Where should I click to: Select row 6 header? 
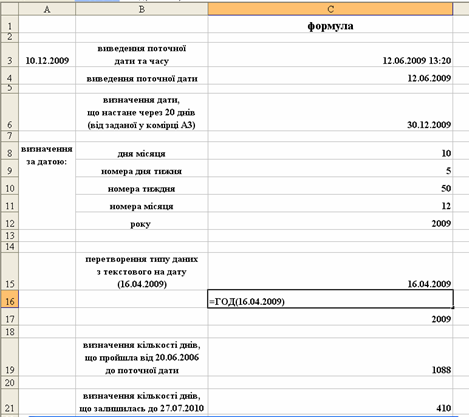click(9, 112)
